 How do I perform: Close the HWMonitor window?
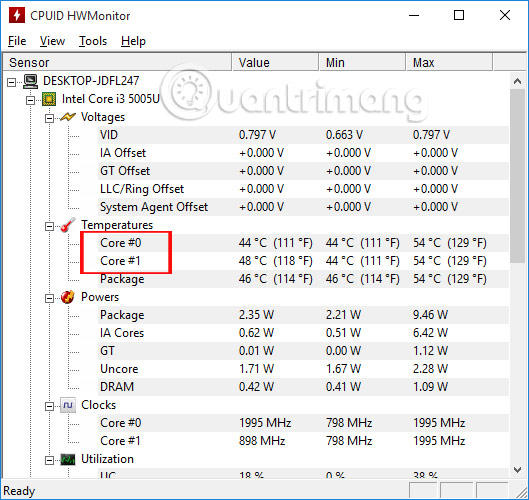(505, 16)
